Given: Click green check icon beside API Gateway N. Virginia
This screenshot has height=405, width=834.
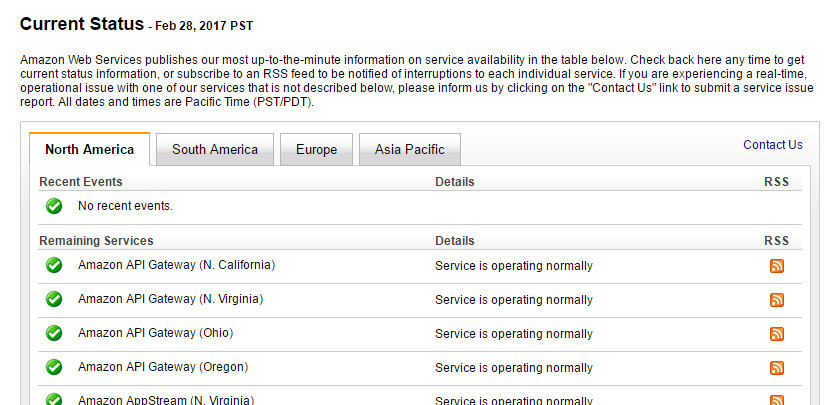Looking at the screenshot, I should pos(54,299).
